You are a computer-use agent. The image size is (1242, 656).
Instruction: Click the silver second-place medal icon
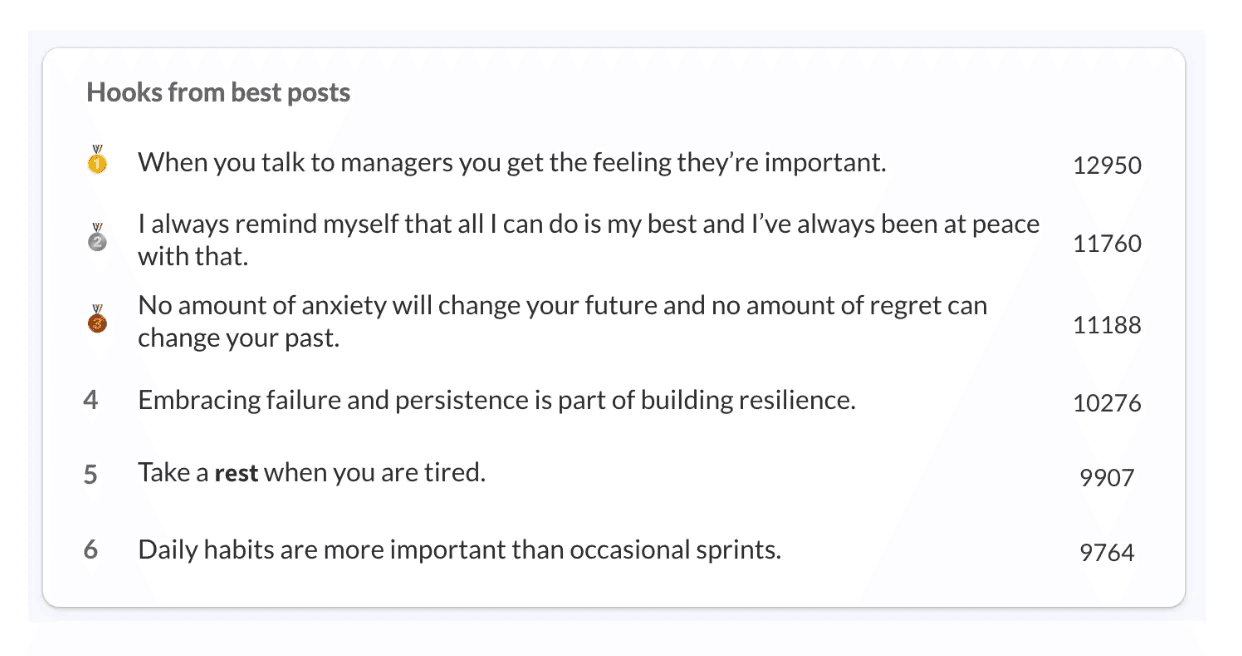tap(97, 238)
